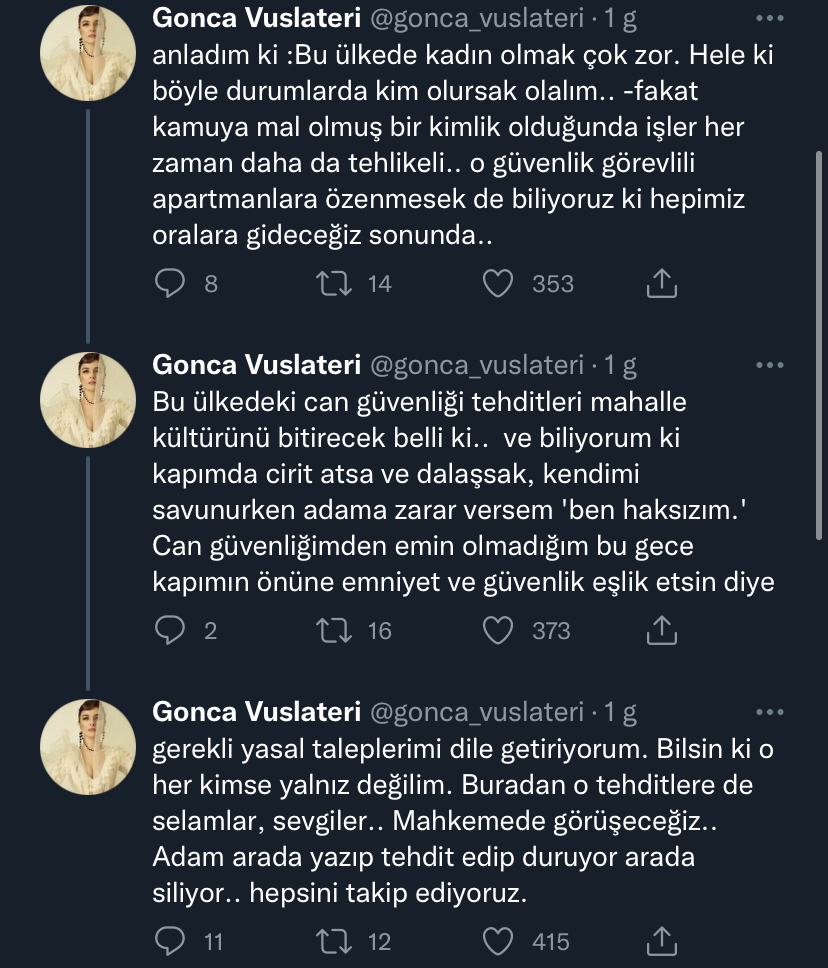Reply to the tweet with 8 comments
Viewport: 828px width, 968px height.
(170, 283)
